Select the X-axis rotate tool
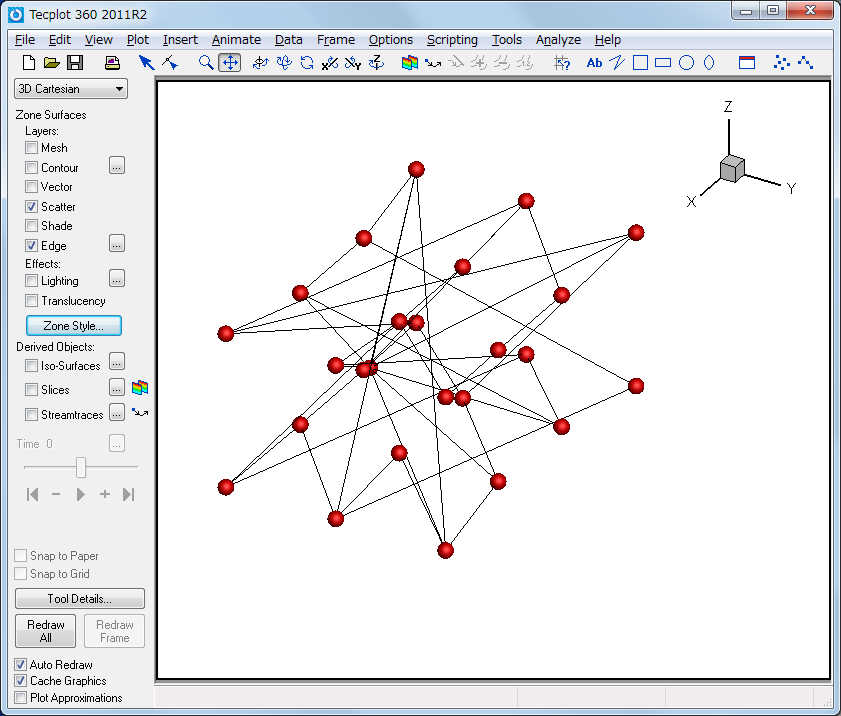Screen dimensions: 841x716 coord(330,63)
